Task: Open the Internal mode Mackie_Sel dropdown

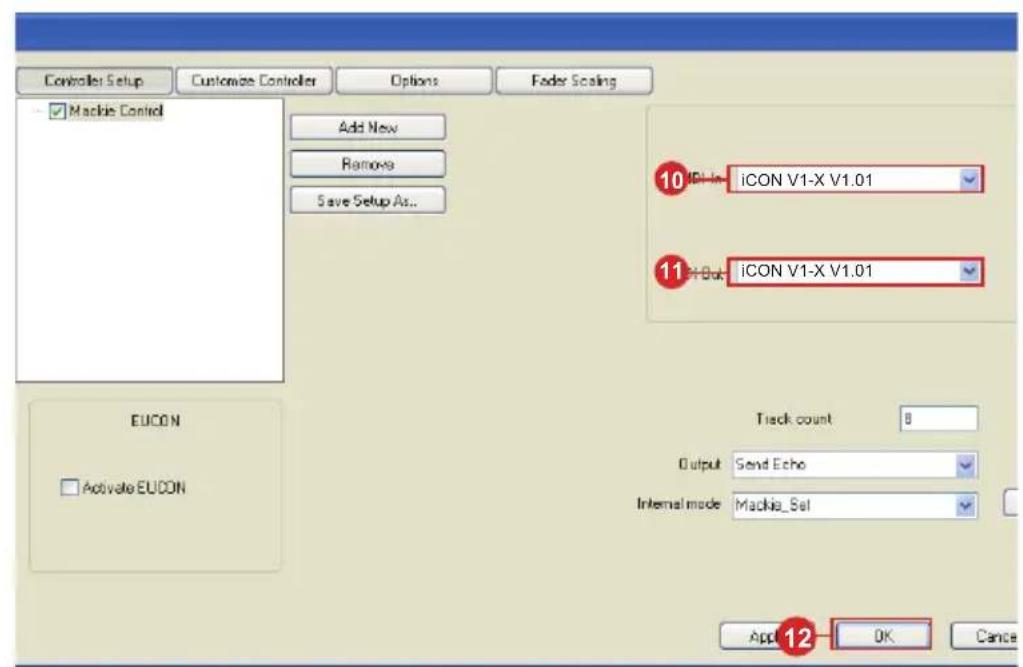Action: pyautogui.click(x=854, y=505)
